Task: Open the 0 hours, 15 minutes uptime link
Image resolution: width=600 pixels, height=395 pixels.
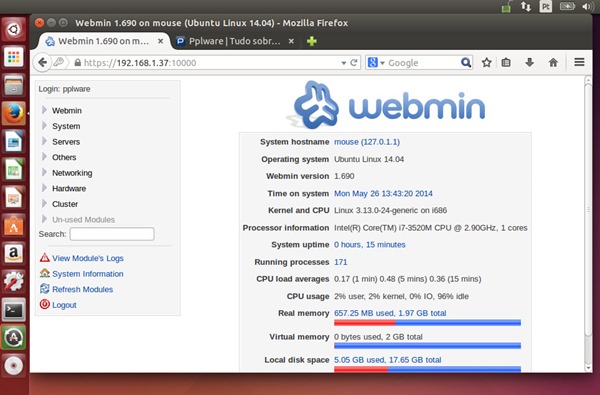Action: [x=369, y=245]
